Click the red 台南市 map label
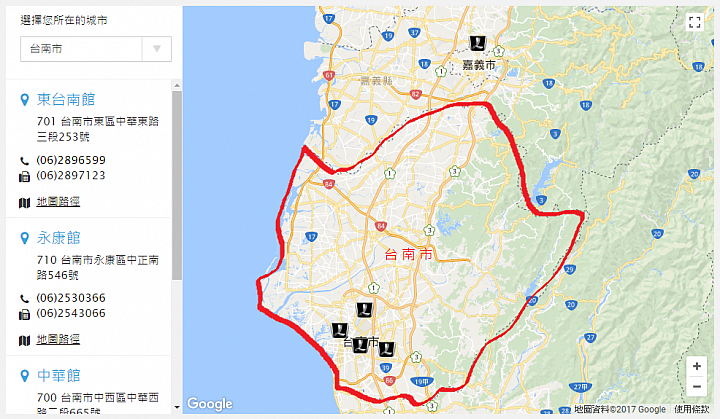This screenshot has height=419, width=720. [408, 255]
